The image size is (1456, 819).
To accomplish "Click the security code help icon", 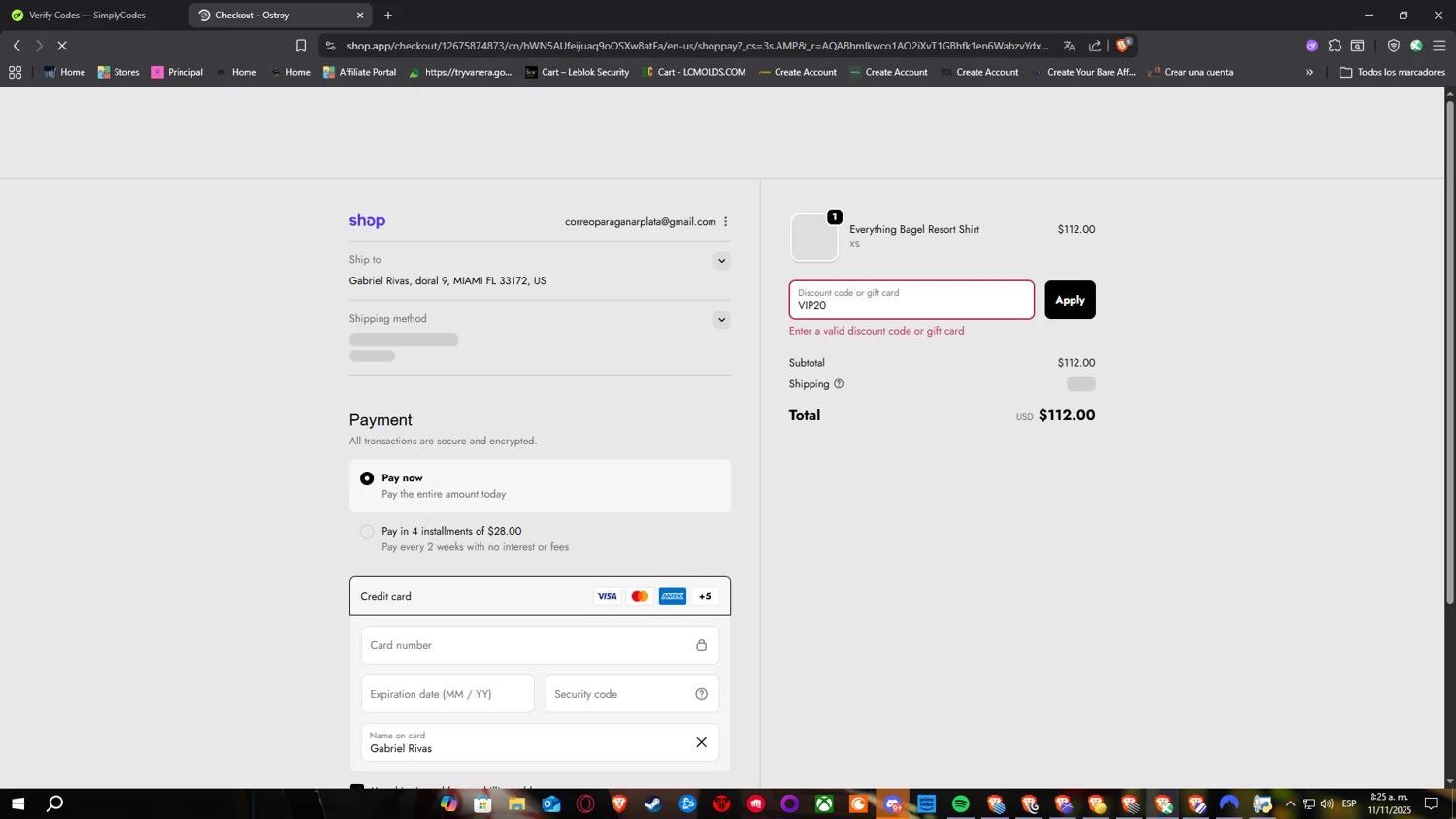I will pyautogui.click(x=701, y=694).
